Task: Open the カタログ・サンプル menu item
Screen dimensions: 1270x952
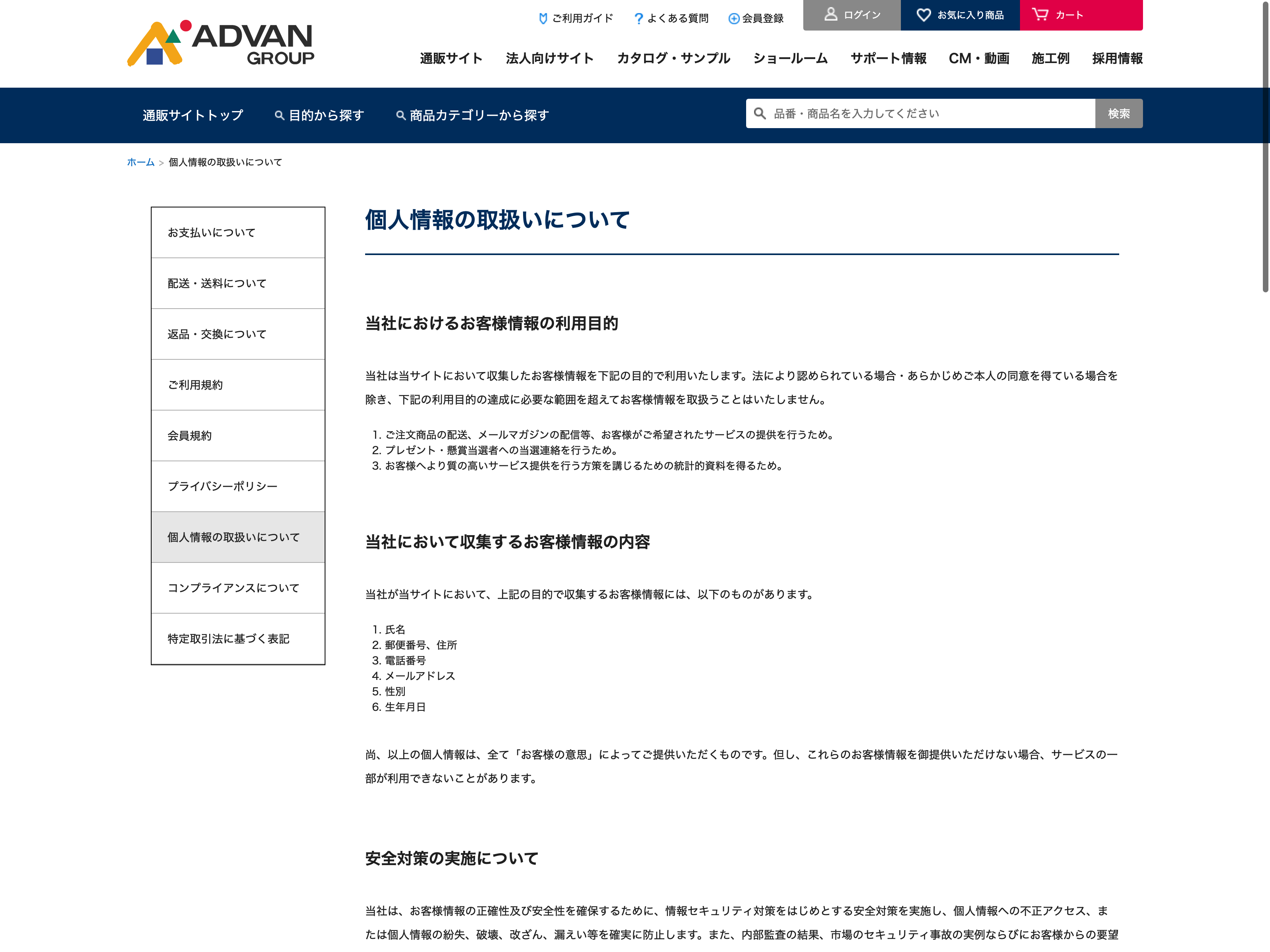Action: point(673,59)
